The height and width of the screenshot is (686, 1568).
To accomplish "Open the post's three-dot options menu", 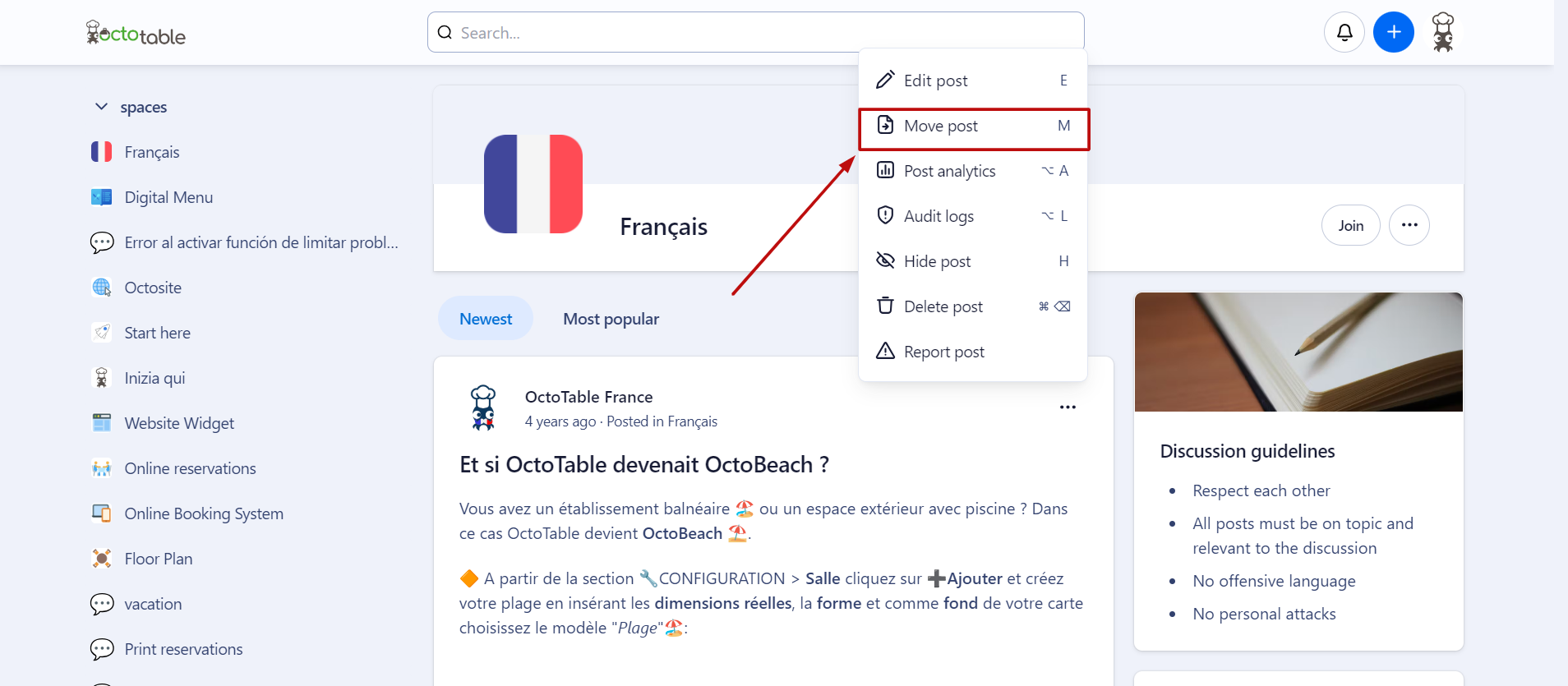I will (1068, 407).
